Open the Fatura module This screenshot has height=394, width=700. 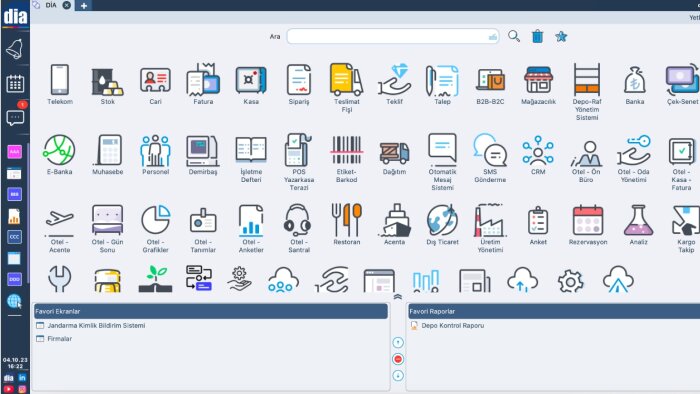coord(203,85)
